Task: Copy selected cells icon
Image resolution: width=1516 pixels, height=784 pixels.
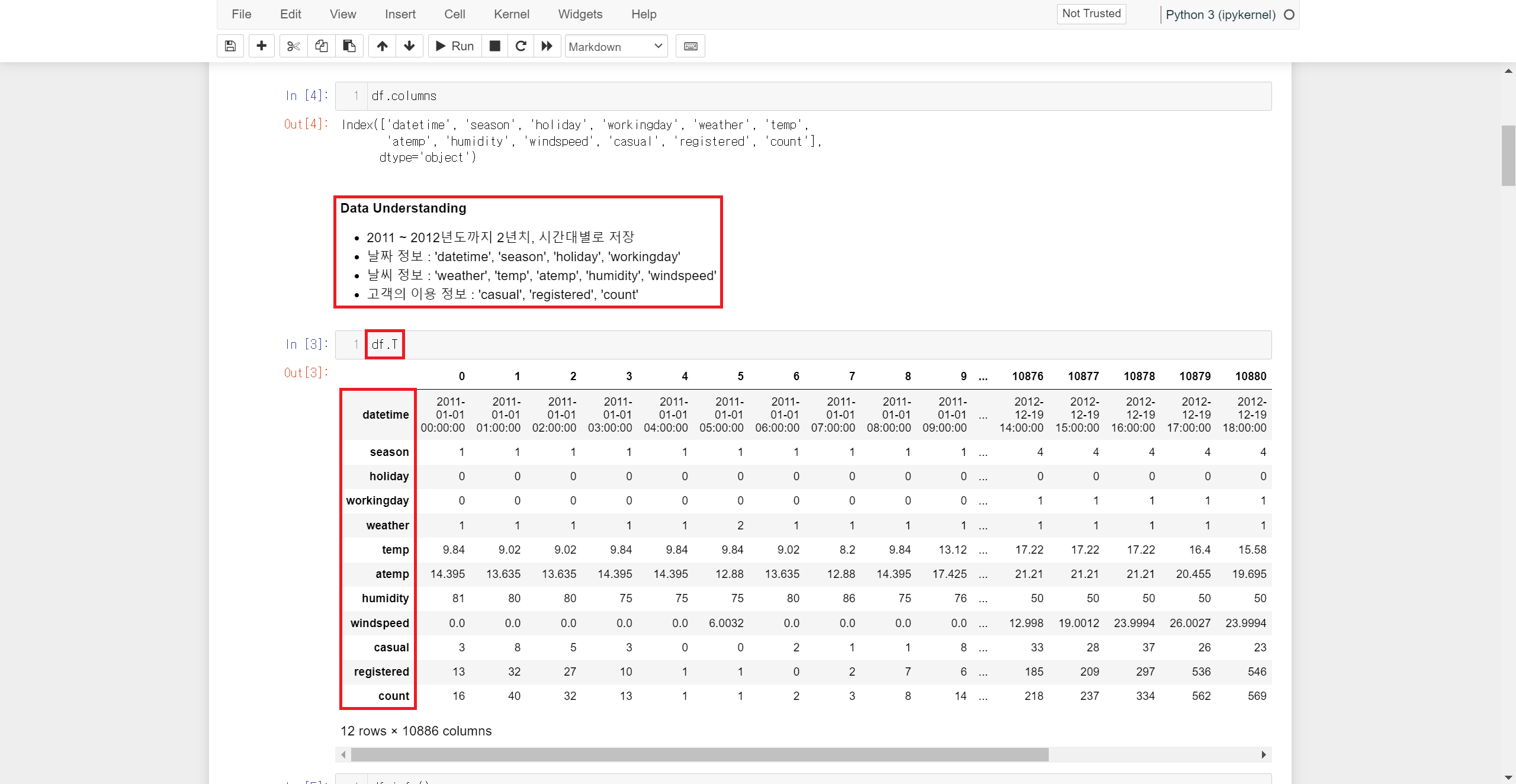Action: click(x=322, y=46)
